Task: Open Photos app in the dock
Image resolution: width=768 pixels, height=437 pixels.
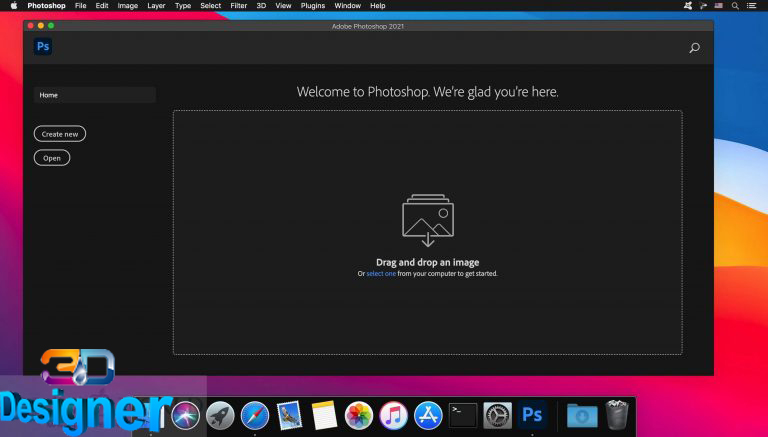Action: [359, 415]
